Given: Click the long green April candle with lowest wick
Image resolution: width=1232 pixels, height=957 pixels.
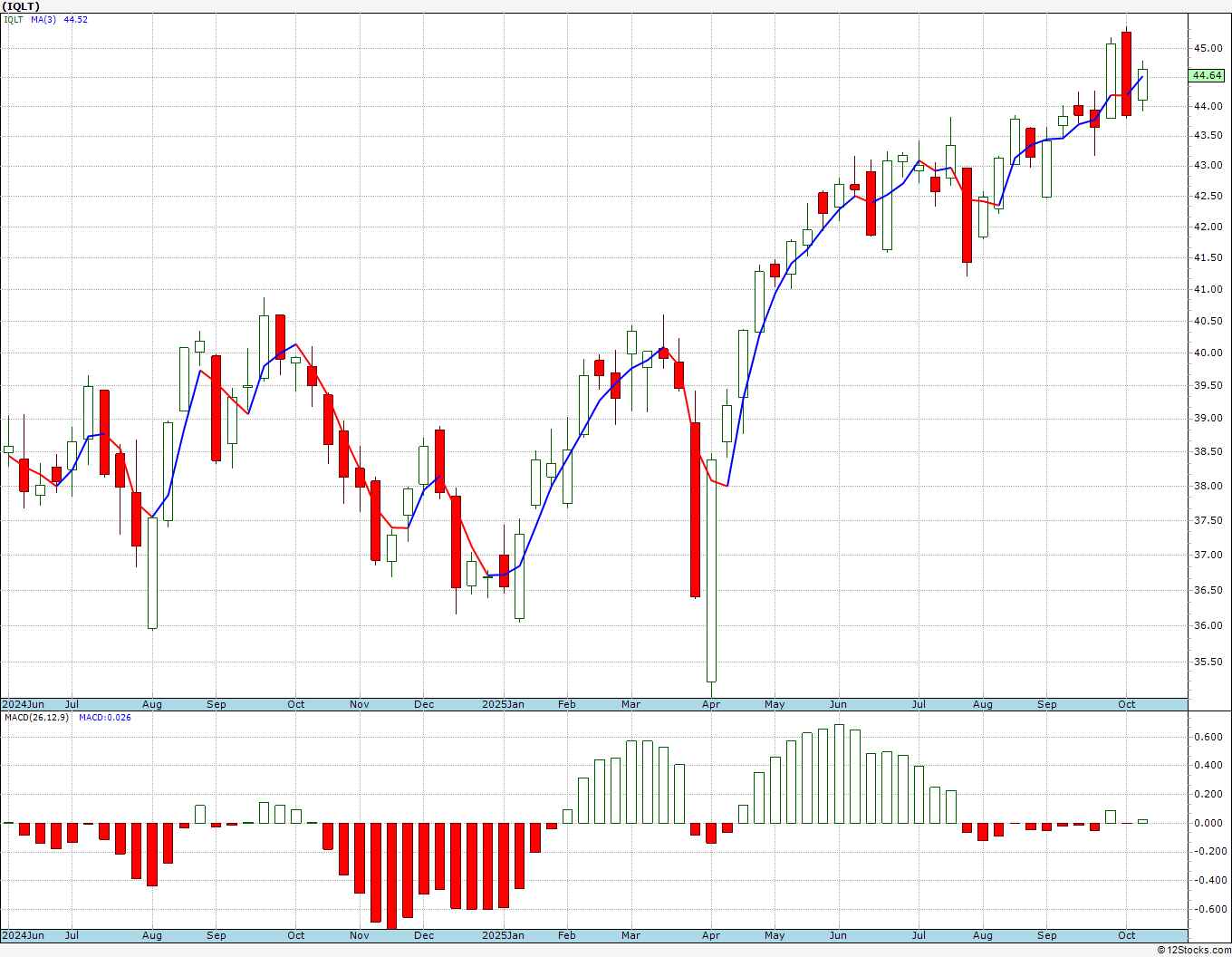Looking at the screenshot, I should tap(711, 571).
